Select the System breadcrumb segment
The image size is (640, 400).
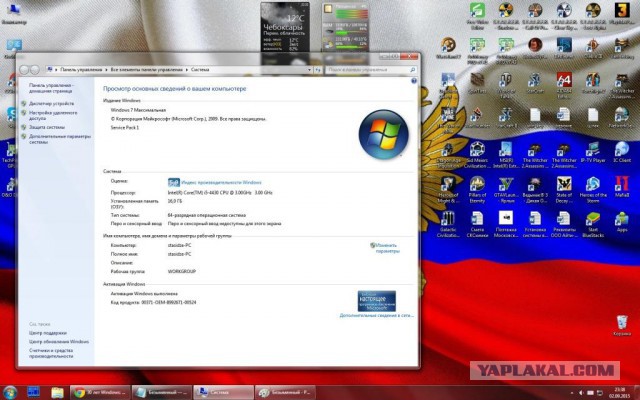[200, 70]
